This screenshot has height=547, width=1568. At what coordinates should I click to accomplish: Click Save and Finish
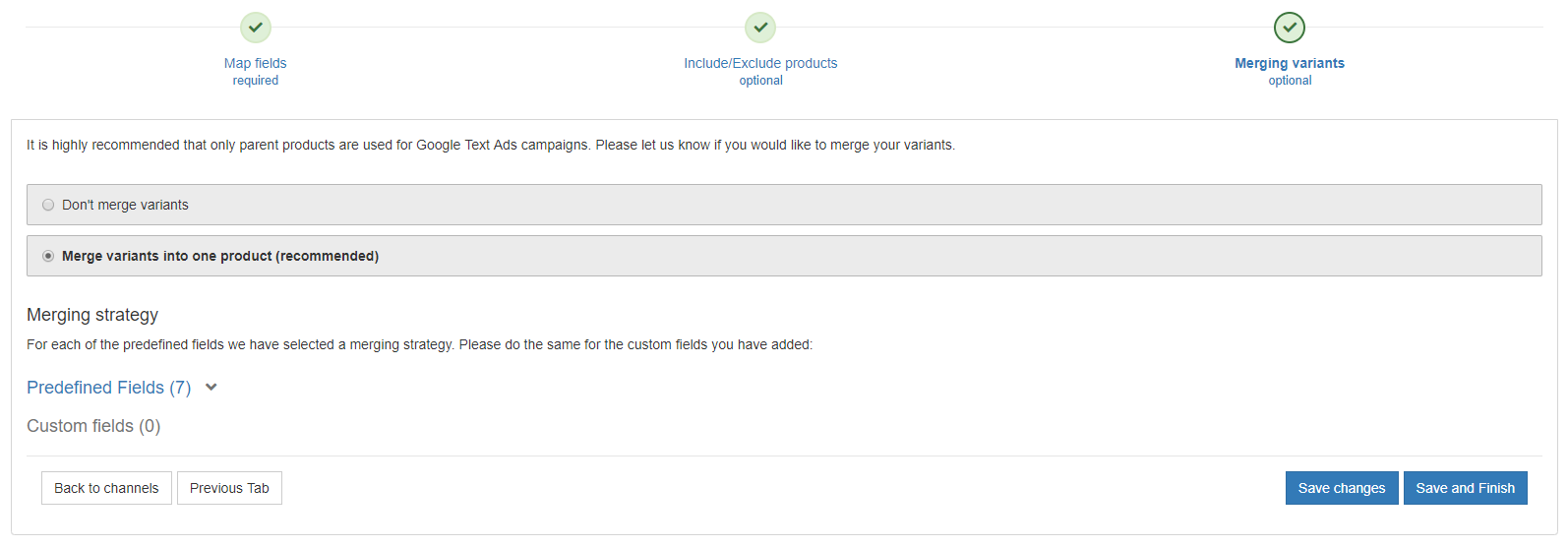point(1466,488)
